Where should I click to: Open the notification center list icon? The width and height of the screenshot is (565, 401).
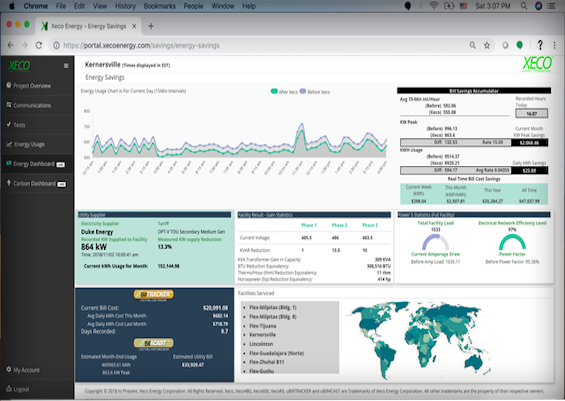point(552,6)
